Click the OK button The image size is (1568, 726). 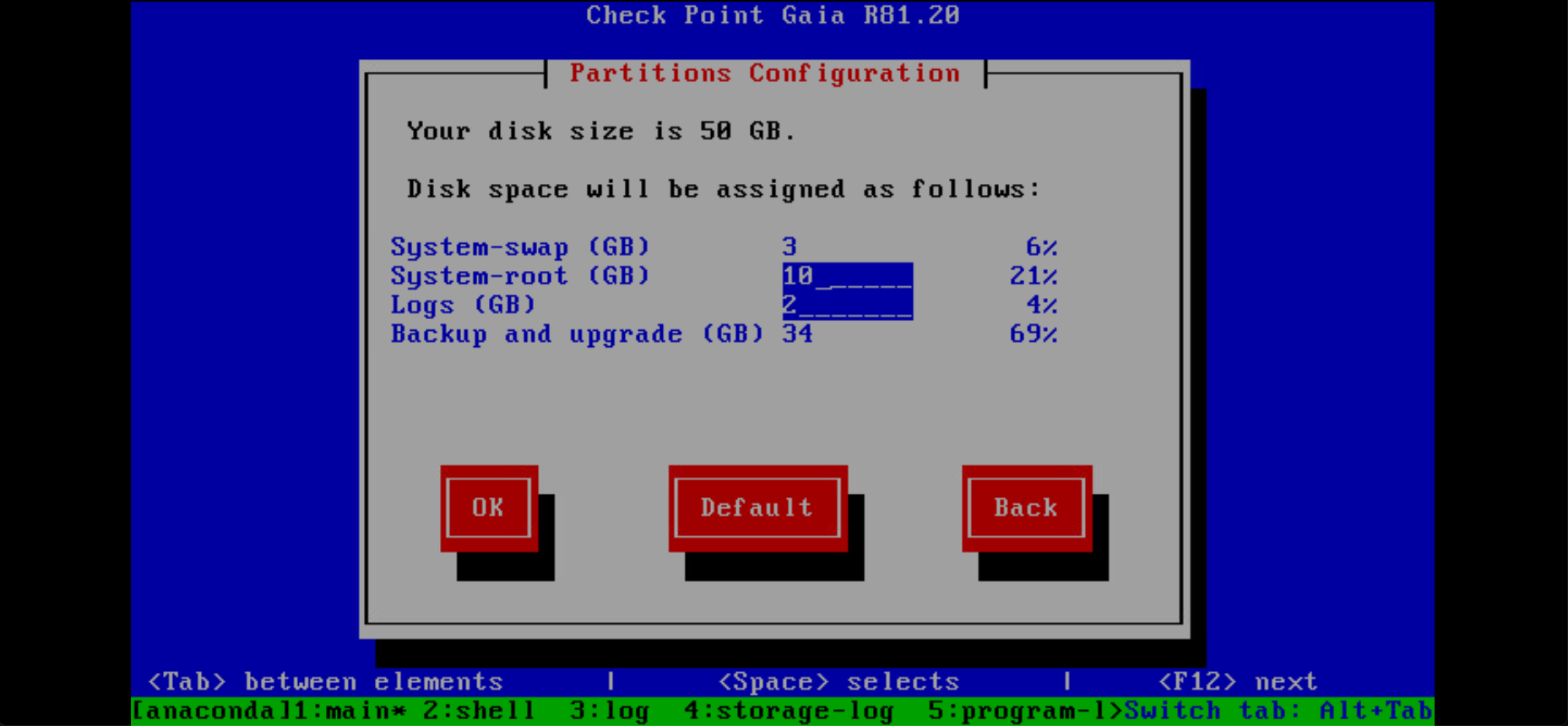click(488, 507)
